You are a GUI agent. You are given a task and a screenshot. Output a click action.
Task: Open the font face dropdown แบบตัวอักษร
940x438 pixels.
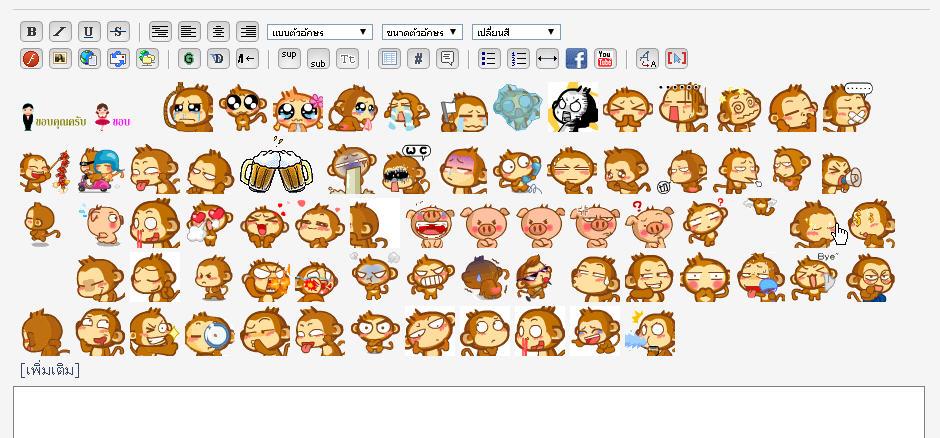point(320,32)
